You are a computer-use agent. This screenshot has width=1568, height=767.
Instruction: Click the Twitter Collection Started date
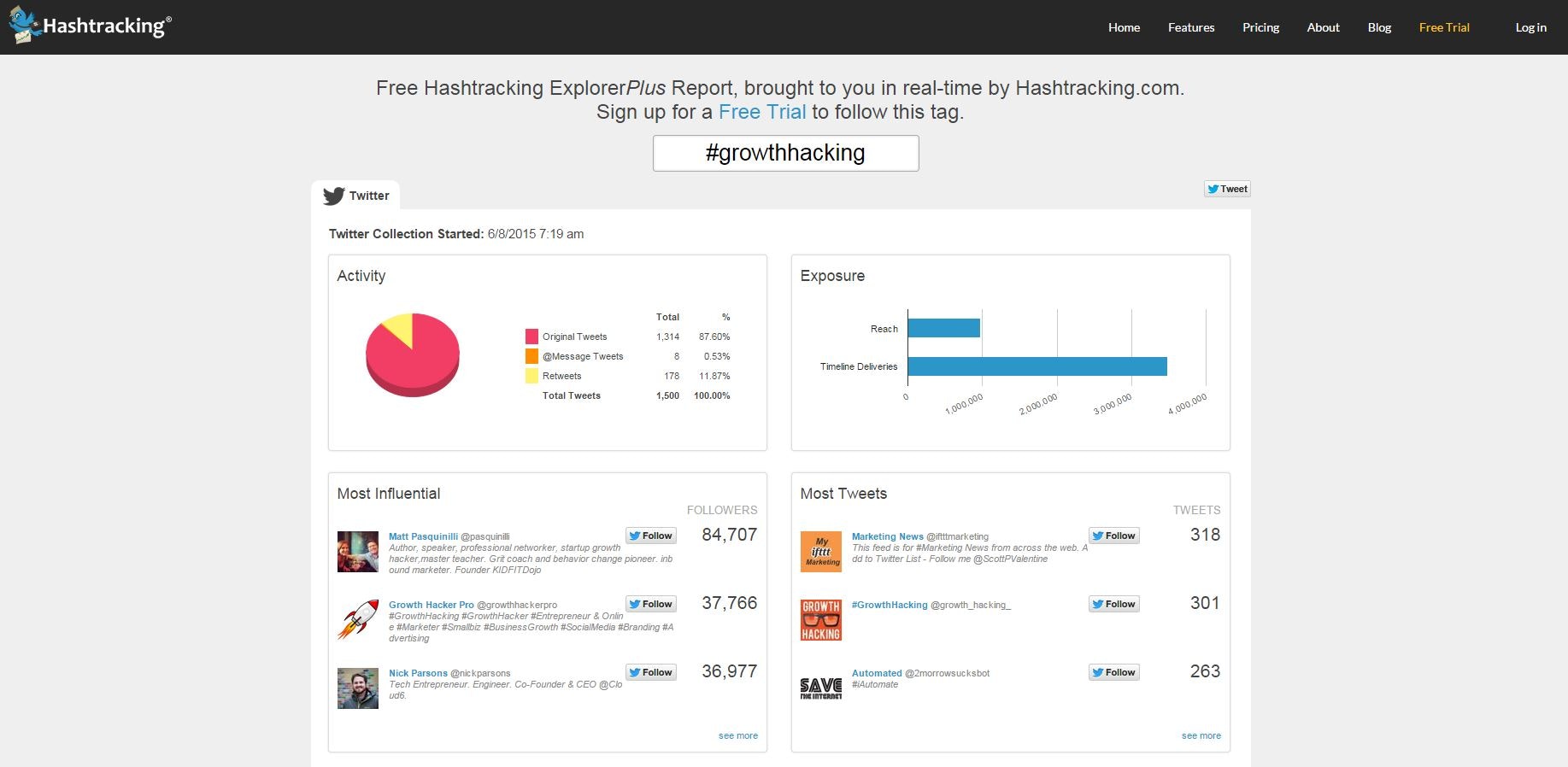click(x=536, y=234)
